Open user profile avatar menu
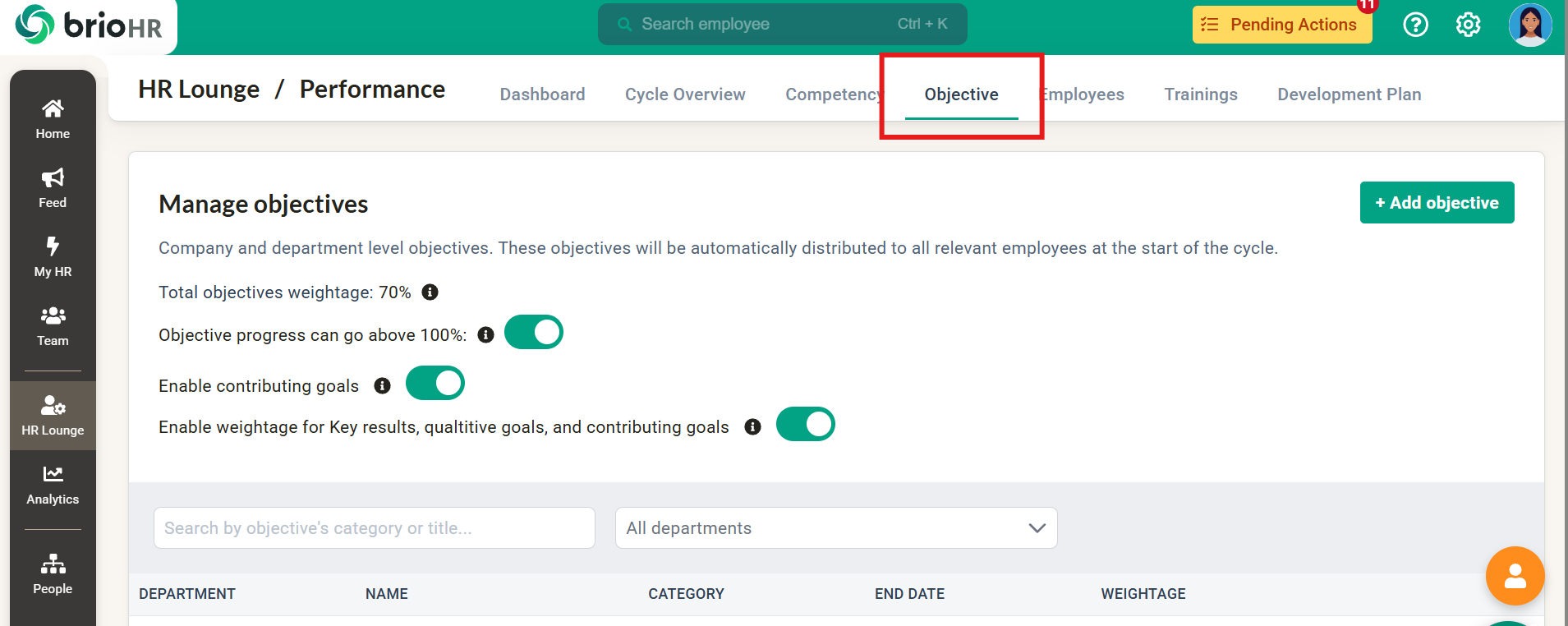The image size is (1568, 626). (1529, 25)
